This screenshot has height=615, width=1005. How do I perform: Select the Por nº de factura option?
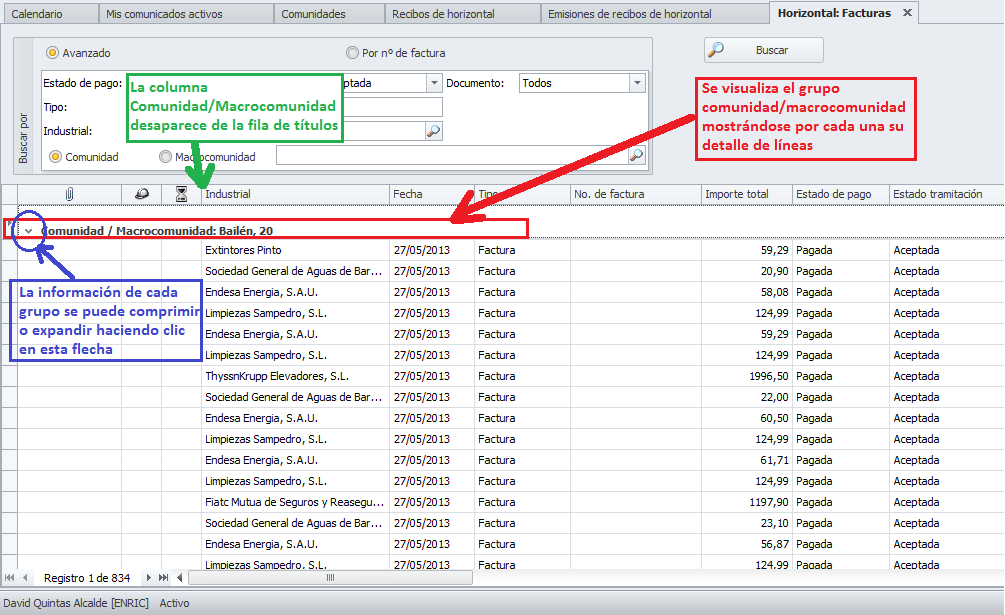pos(352,53)
